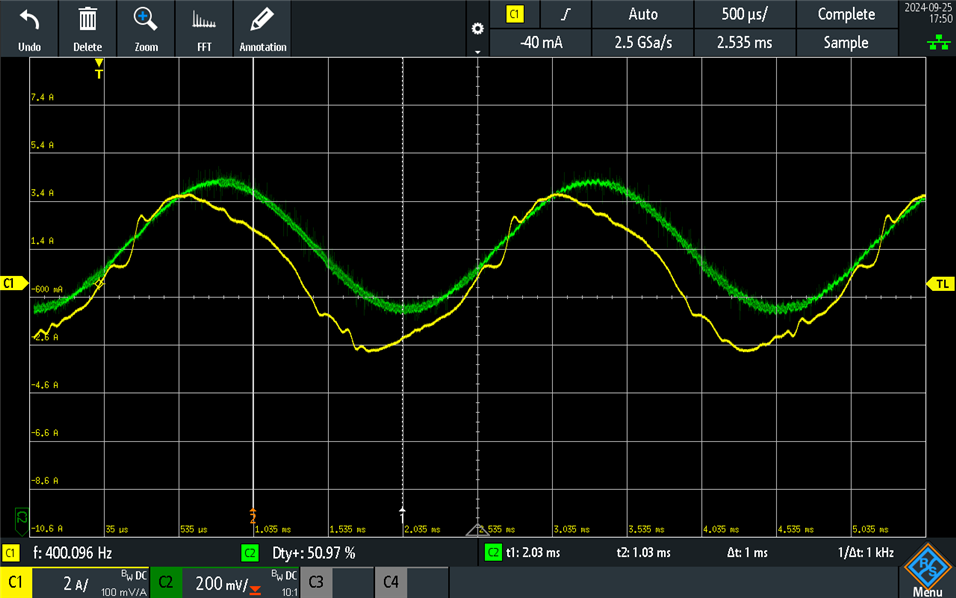The image size is (956, 598).
Task: Click the -40 mA trigger level field
Action: click(540, 42)
